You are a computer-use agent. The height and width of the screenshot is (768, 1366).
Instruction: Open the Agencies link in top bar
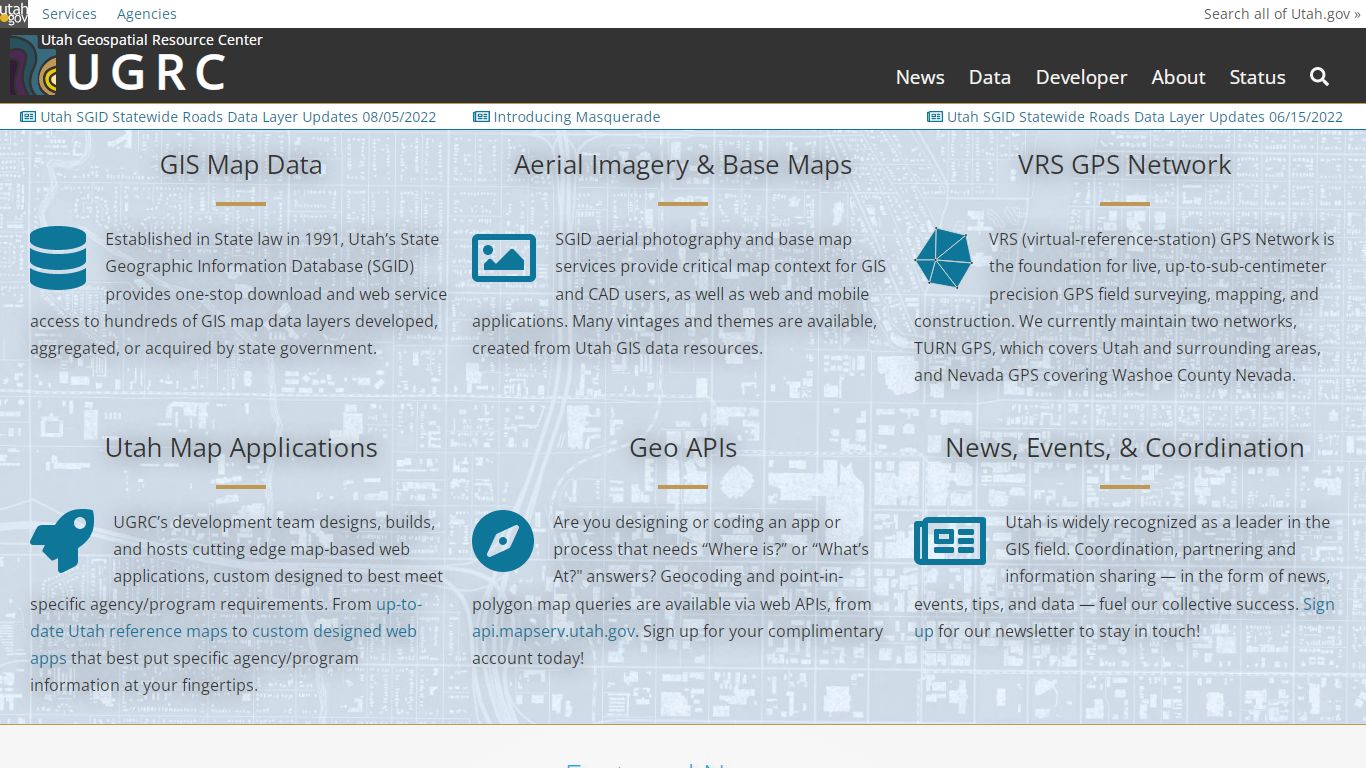click(147, 14)
